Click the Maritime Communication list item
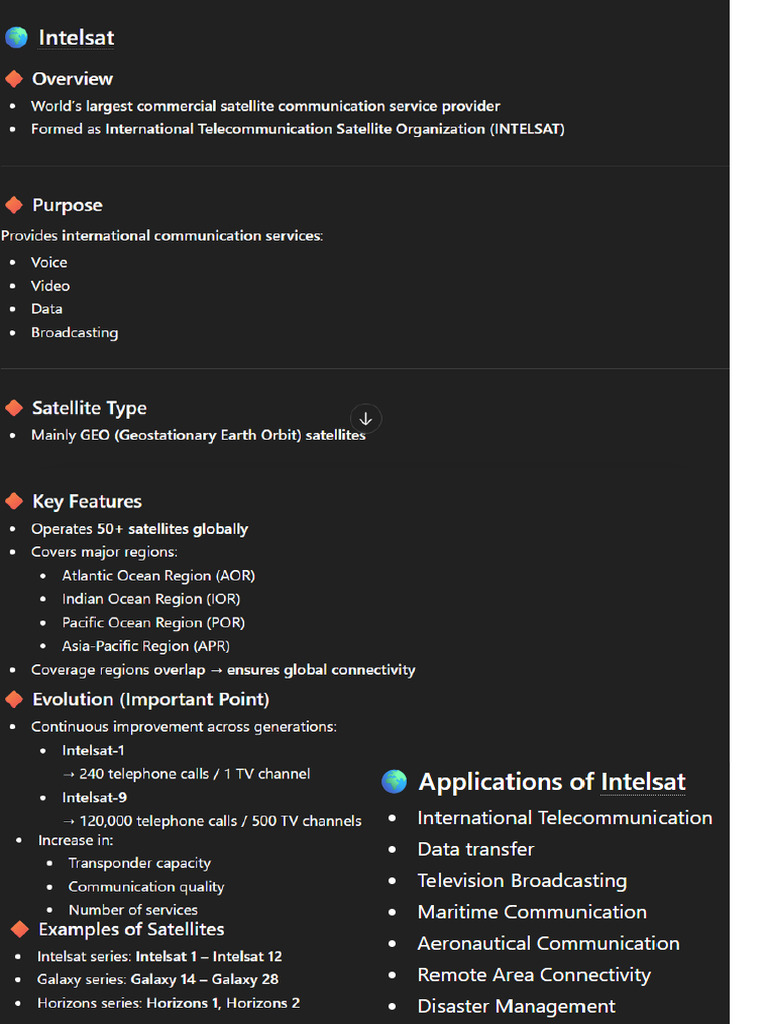The width and height of the screenshot is (768, 1024). 532,912
